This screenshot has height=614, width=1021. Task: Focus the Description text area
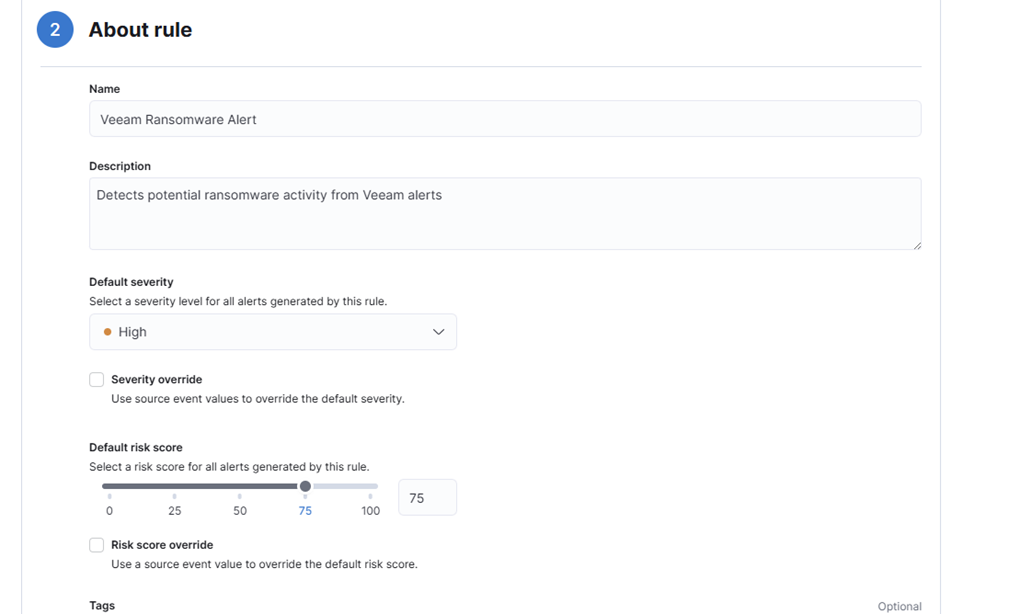point(504,213)
